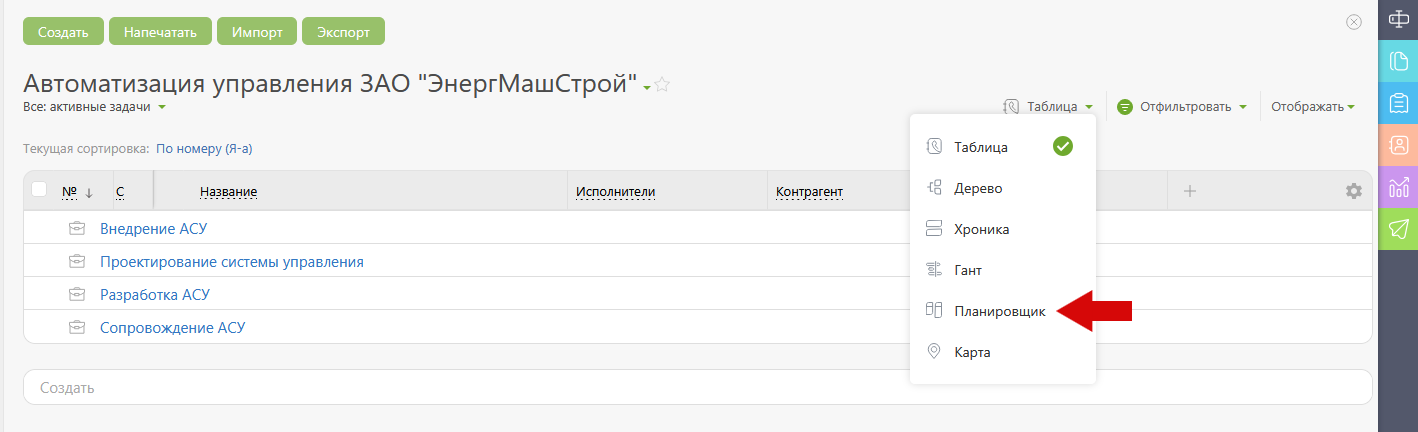1418x432 pixels.
Task: Open the Отображать dropdown
Action: 1313,106
